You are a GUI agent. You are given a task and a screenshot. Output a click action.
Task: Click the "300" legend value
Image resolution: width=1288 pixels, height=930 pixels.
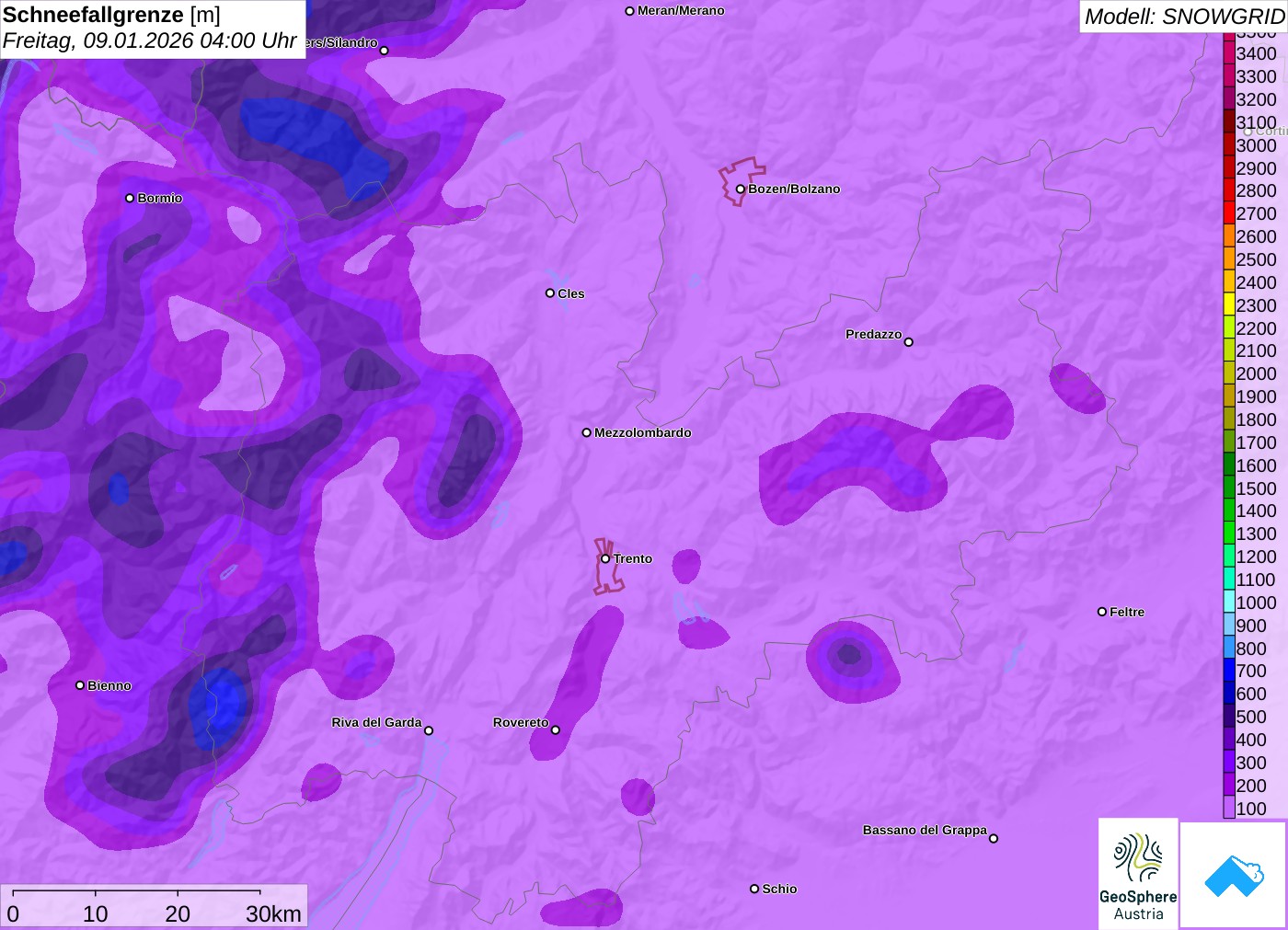pyautogui.click(x=1251, y=763)
